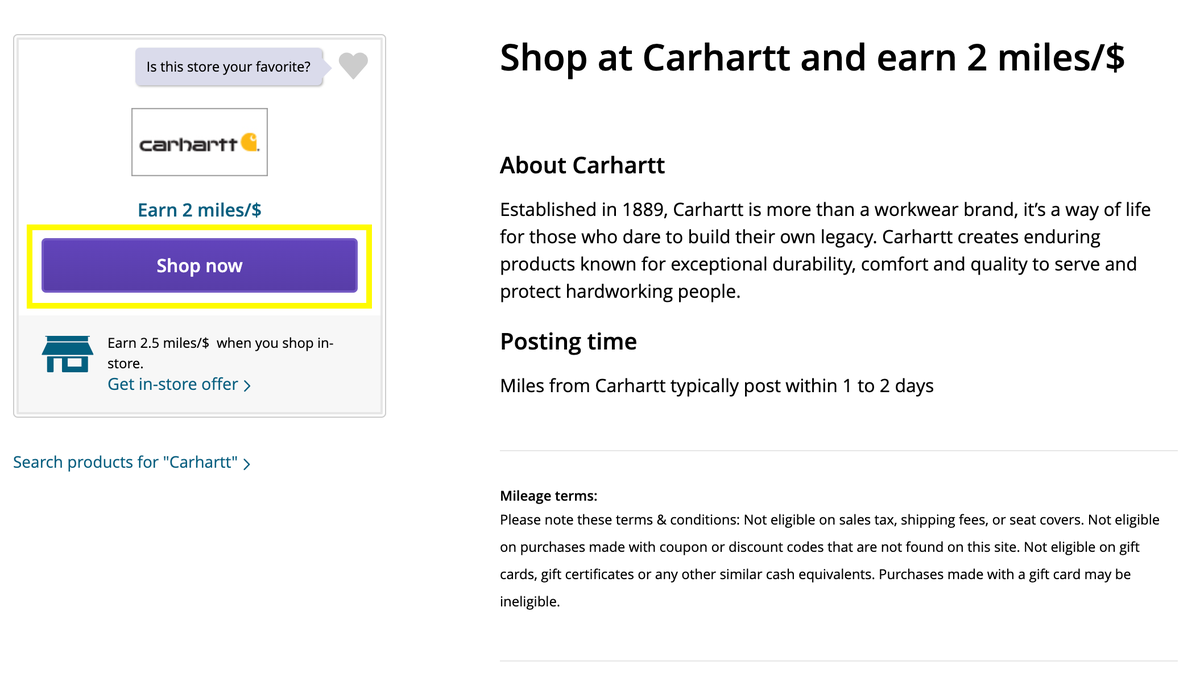Click the About Carhartt heading
The image size is (1200, 682).
click(x=582, y=165)
